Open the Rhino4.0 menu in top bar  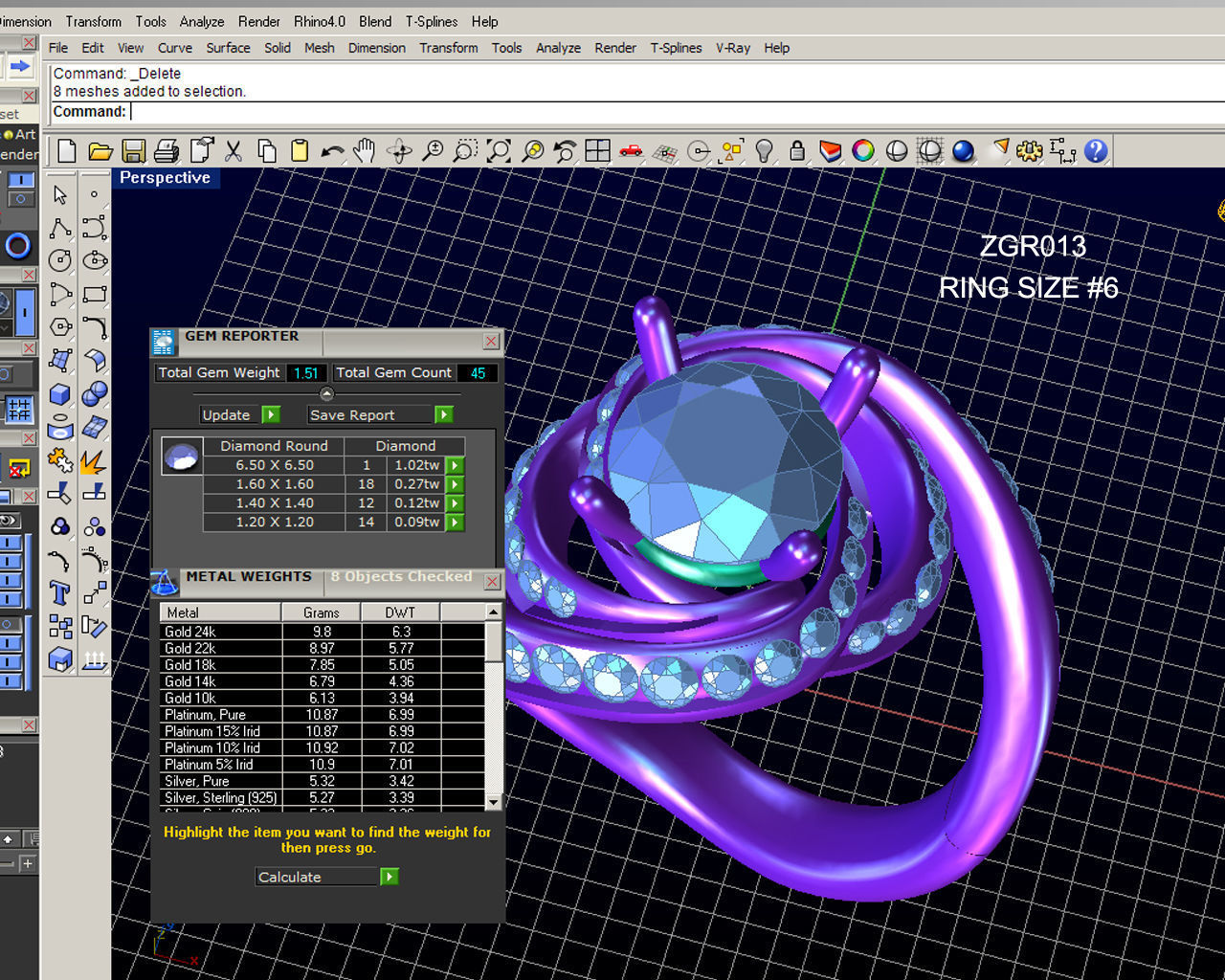(320, 21)
